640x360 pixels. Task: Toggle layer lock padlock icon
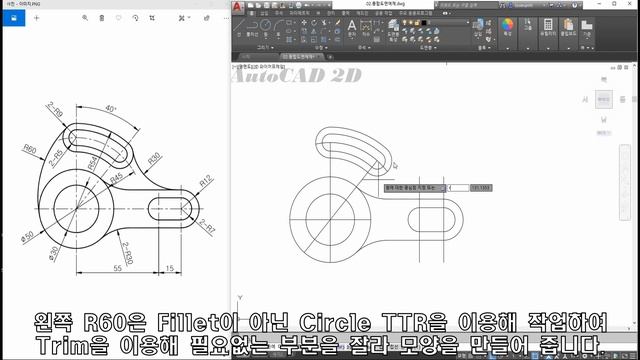point(417,23)
